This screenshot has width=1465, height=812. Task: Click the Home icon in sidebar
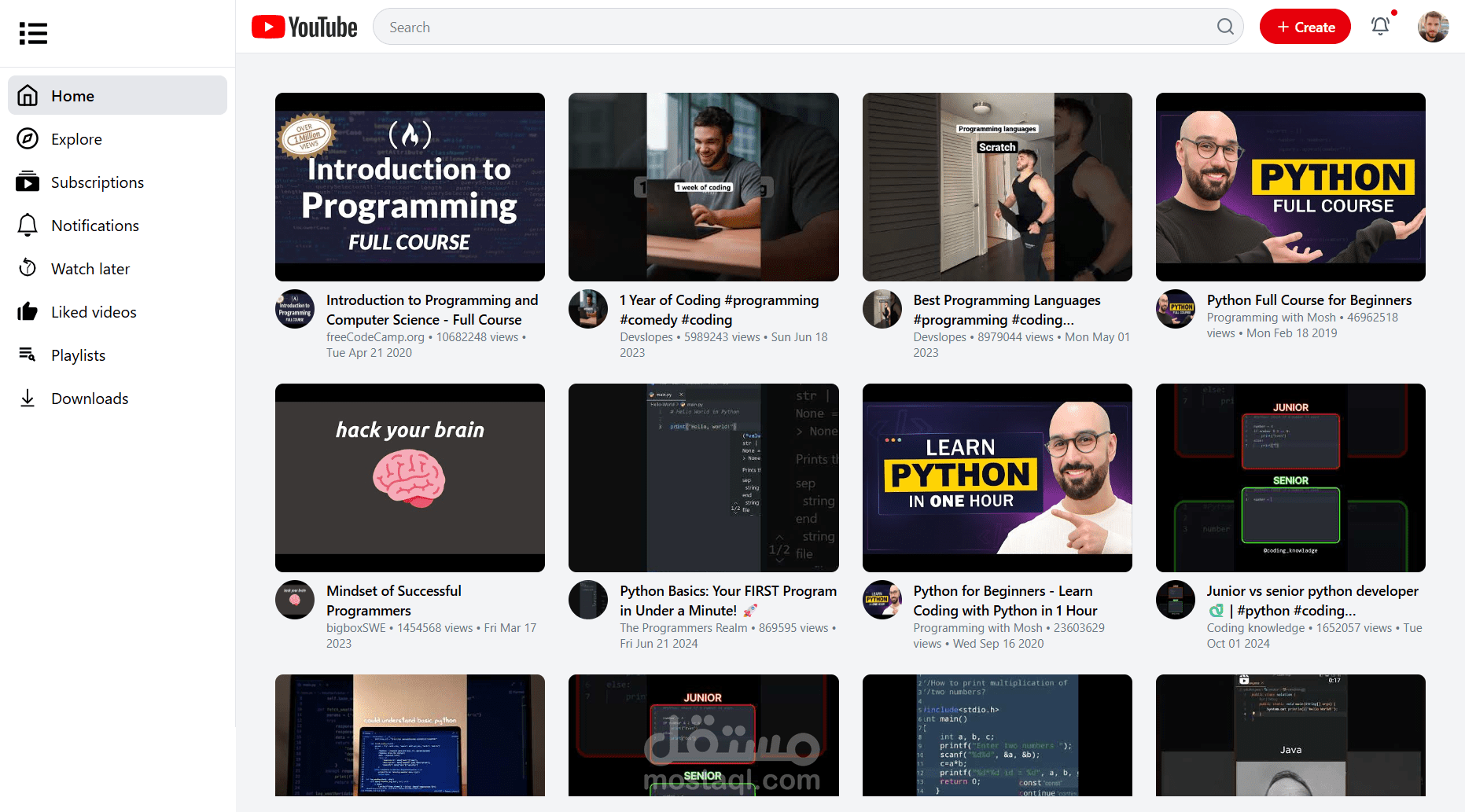tap(28, 95)
